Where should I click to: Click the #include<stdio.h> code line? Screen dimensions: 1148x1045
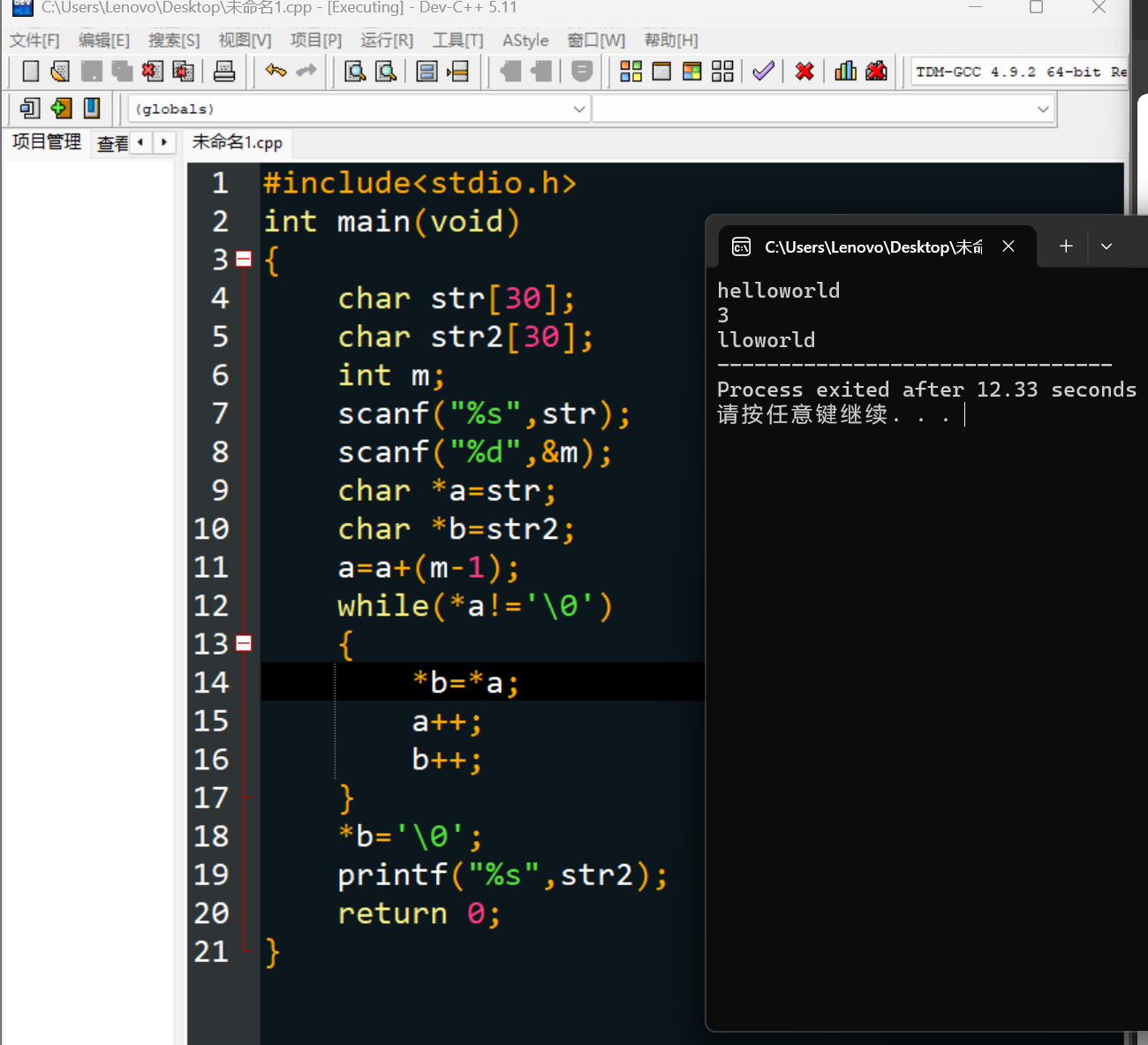click(x=419, y=184)
